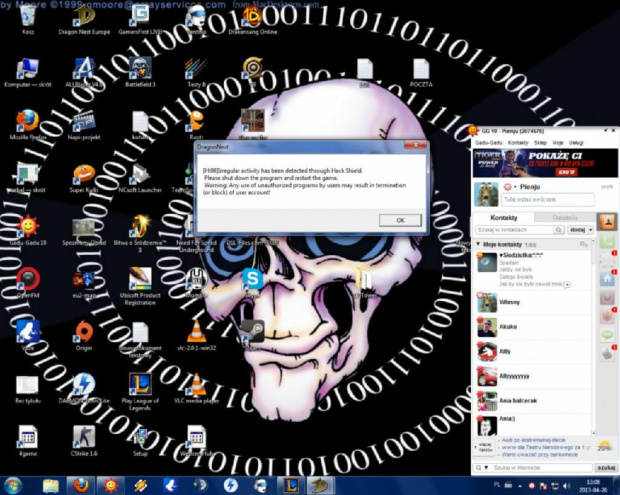Open the Sklep menu in the GG window
The image size is (620, 495).
click(x=540, y=143)
